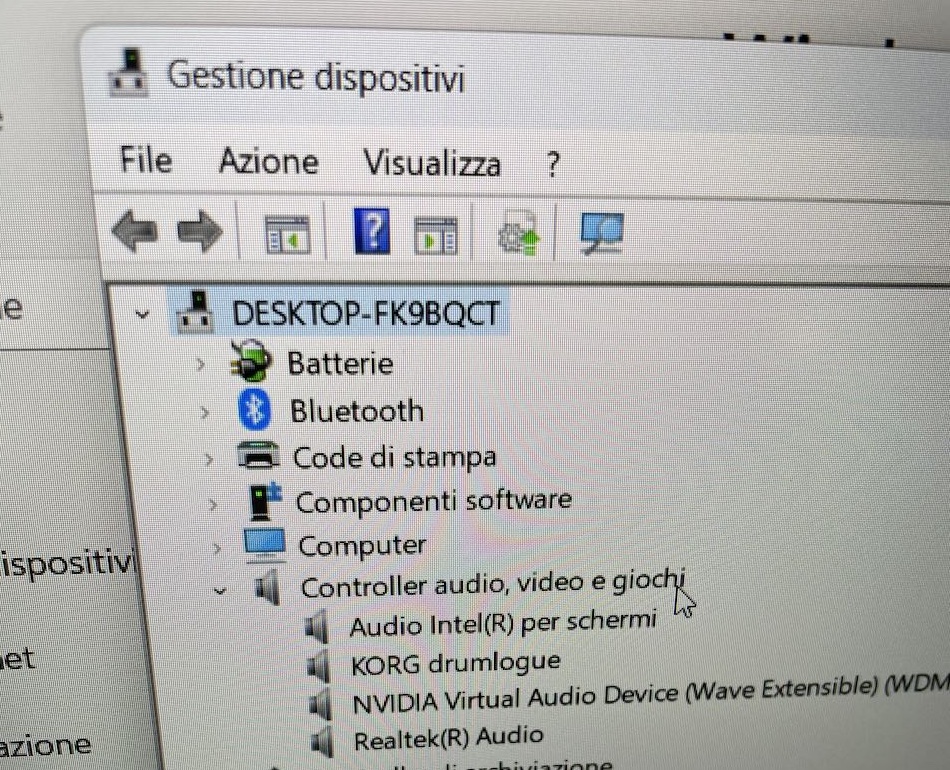Click the Batterie battery icon
This screenshot has height=770, width=950.
pyautogui.click(x=251, y=360)
